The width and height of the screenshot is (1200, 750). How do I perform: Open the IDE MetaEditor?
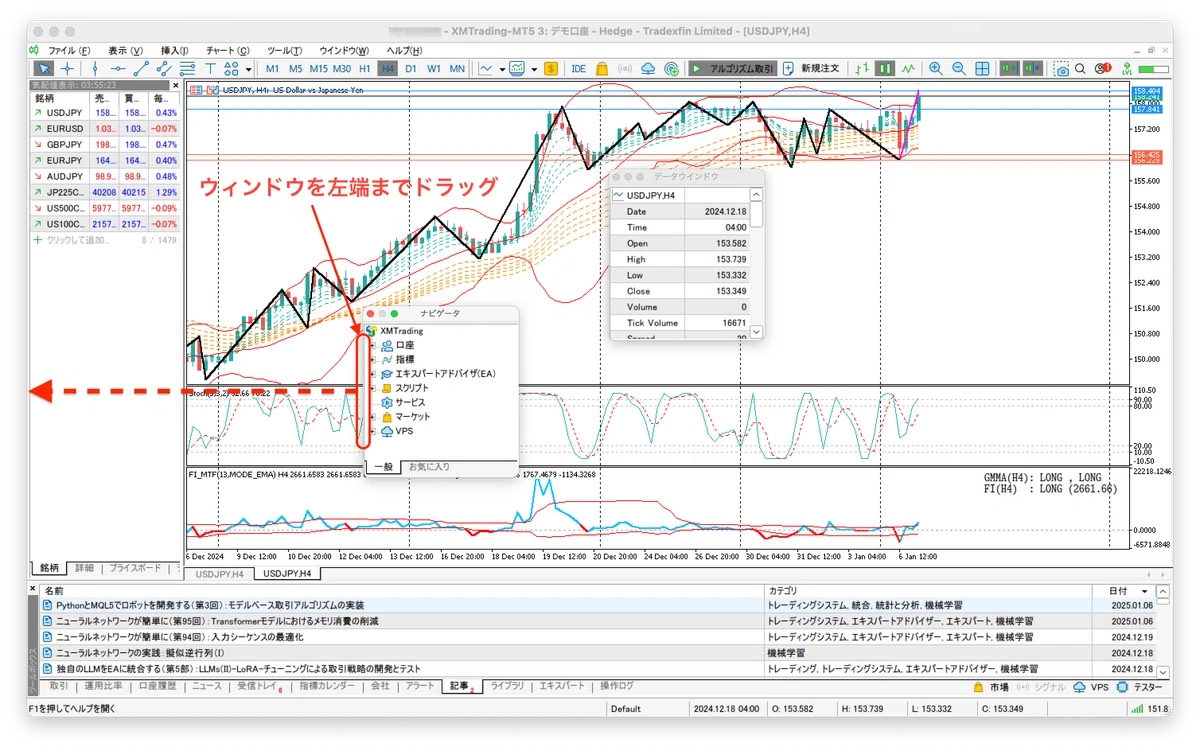pos(578,69)
